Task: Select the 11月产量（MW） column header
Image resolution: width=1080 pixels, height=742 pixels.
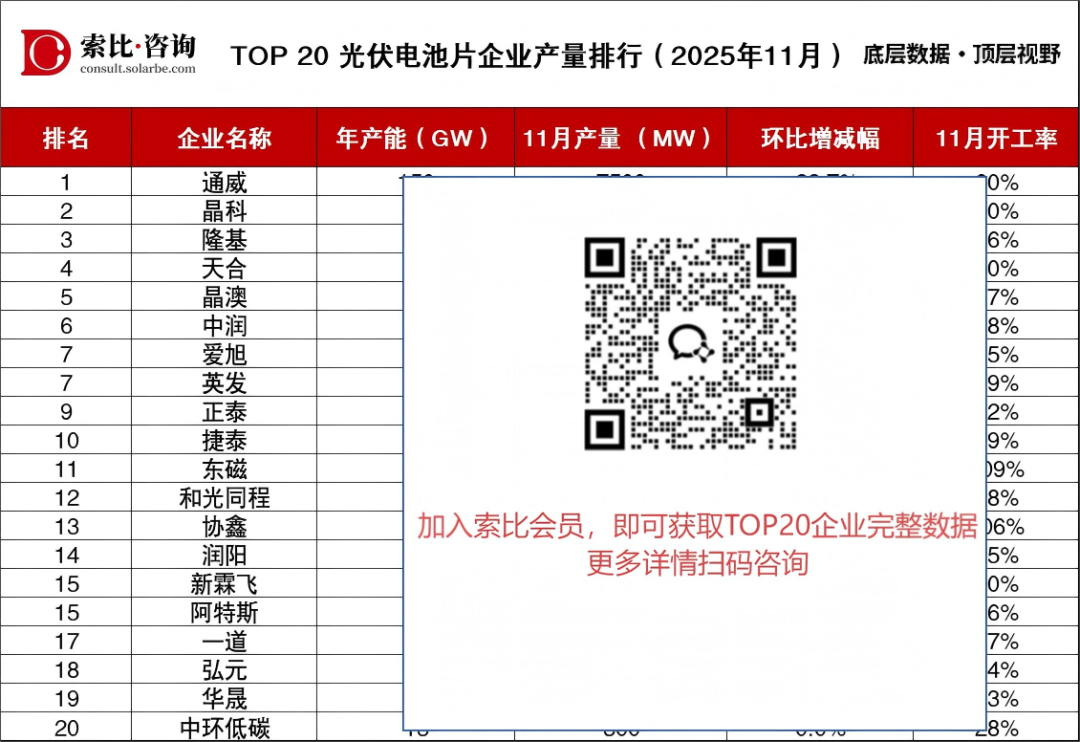Action: pos(619,138)
